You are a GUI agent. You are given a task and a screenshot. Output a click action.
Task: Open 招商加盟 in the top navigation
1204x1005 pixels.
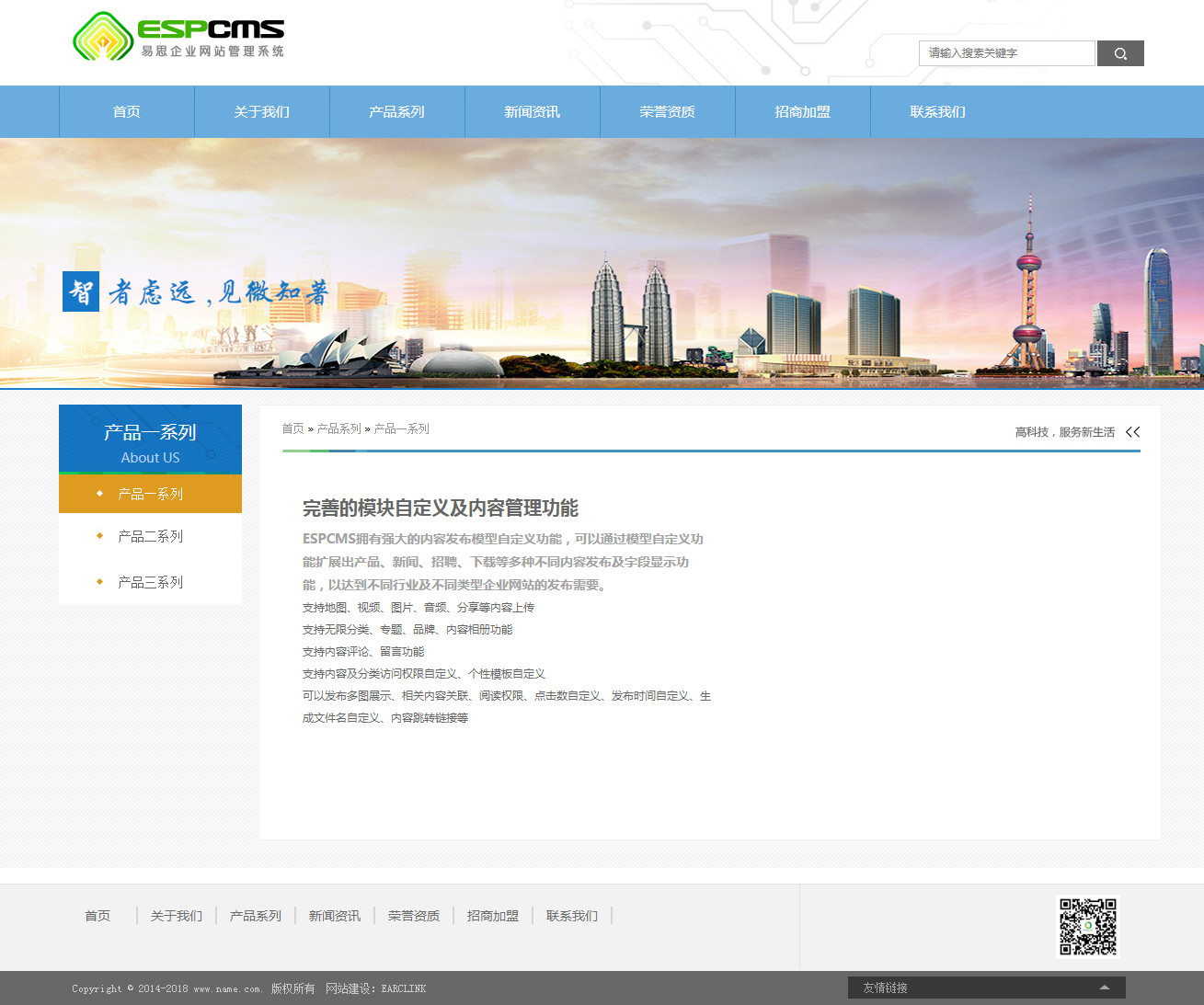pos(803,112)
